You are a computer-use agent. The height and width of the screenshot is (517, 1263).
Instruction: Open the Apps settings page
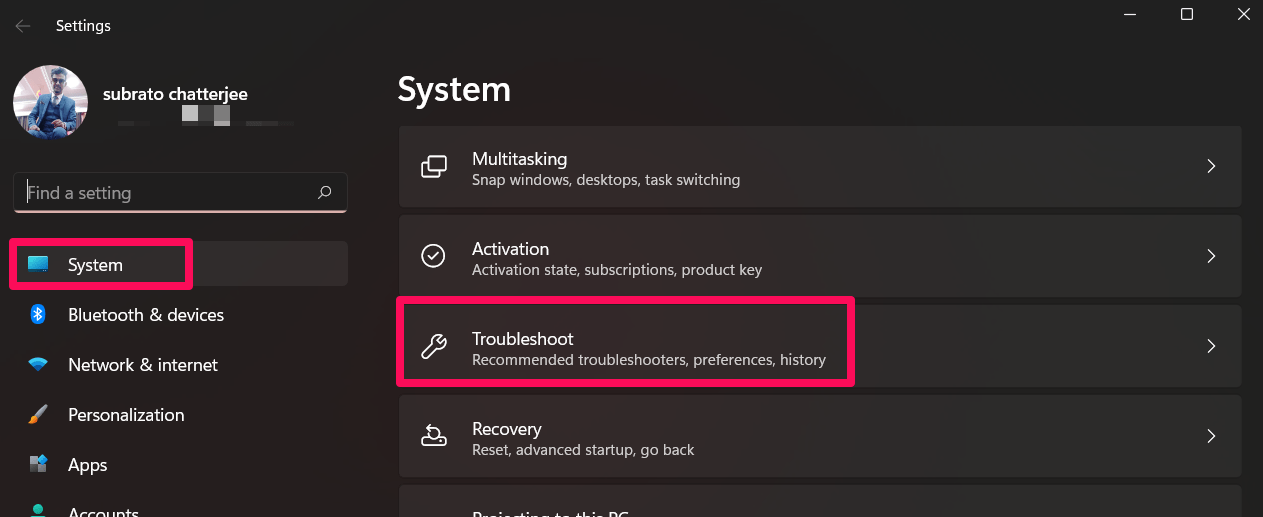[87, 465]
